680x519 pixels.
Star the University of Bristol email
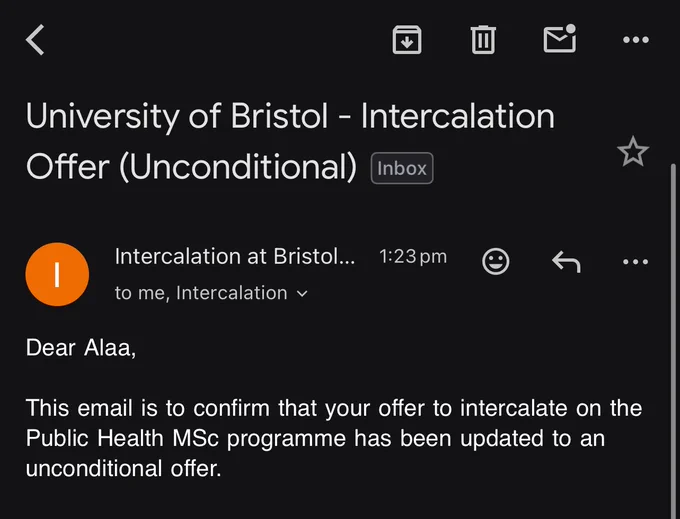pyautogui.click(x=633, y=152)
